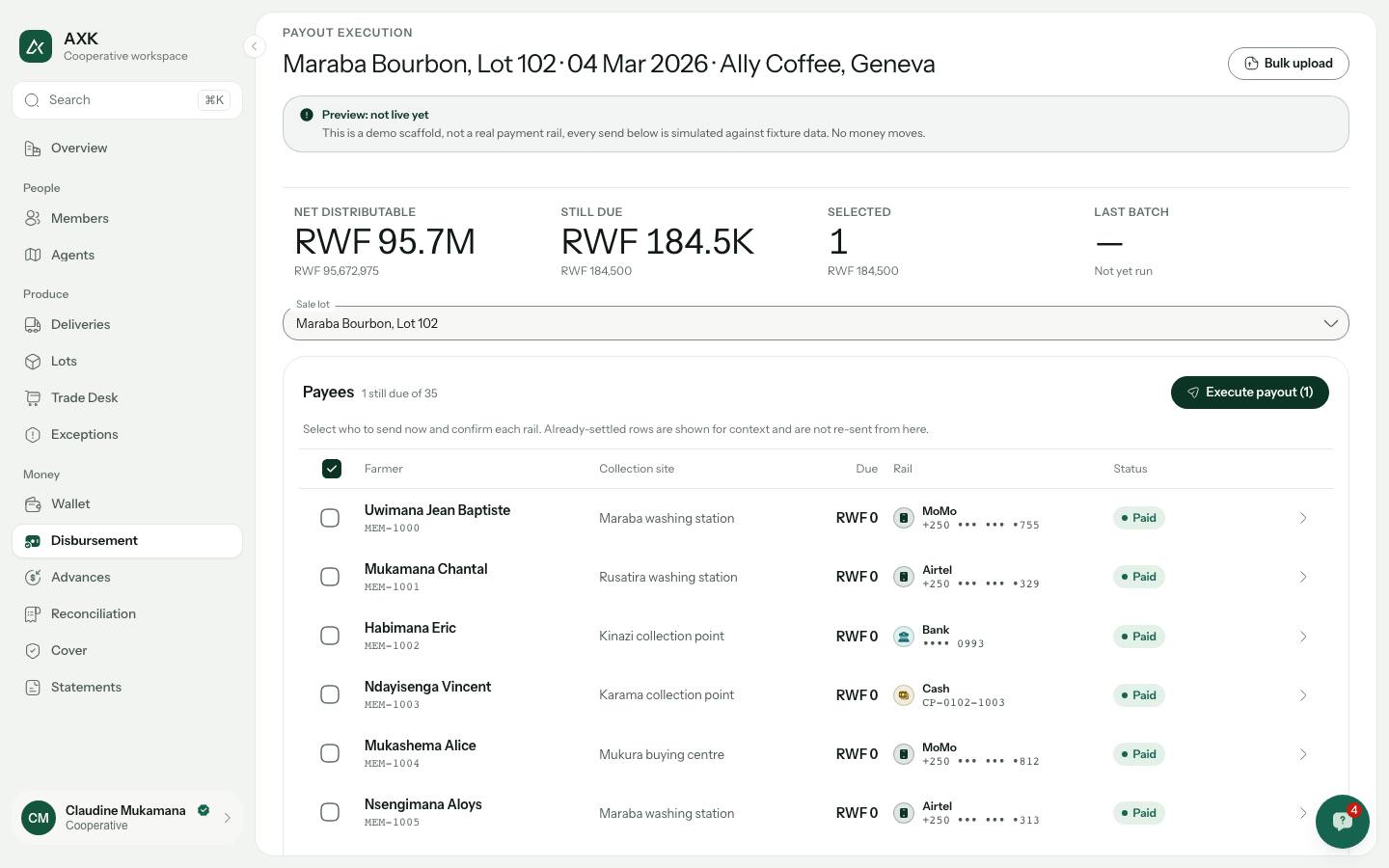Focus the Search field
The width and height of the screenshot is (1389, 868).
[127, 100]
